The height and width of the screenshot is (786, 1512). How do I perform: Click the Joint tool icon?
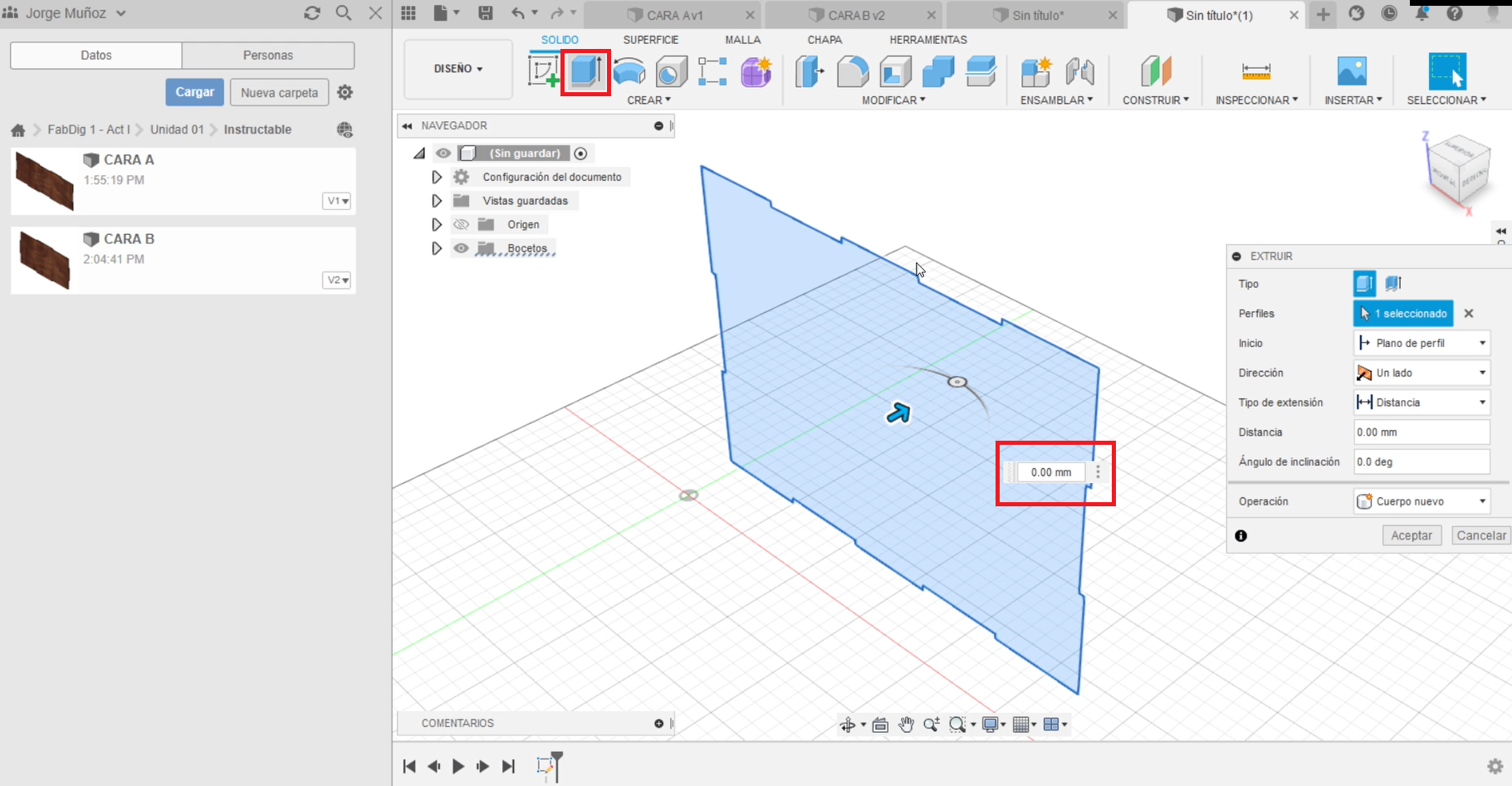pyautogui.click(x=1079, y=71)
